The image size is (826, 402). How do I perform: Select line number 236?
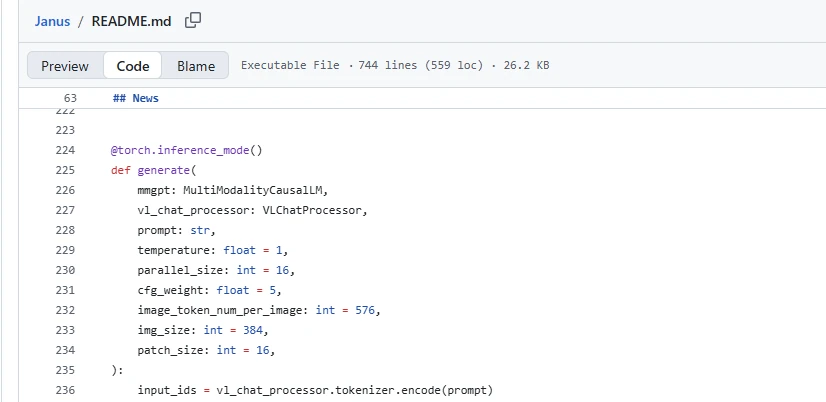pos(65,390)
